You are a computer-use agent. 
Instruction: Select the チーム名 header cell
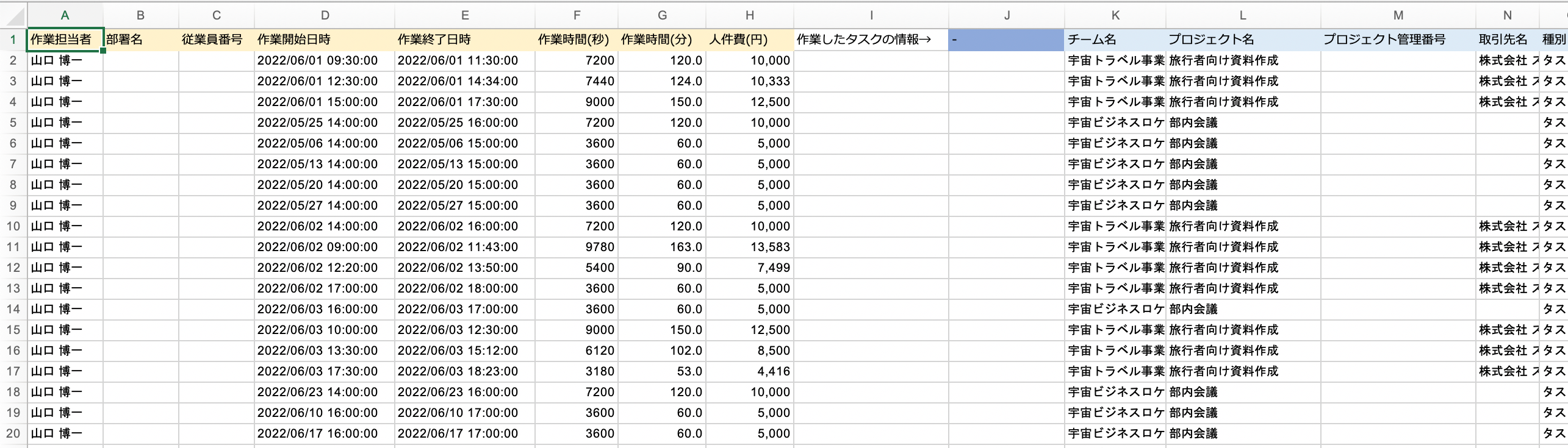pyautogui.click(x=1115, y=40)
